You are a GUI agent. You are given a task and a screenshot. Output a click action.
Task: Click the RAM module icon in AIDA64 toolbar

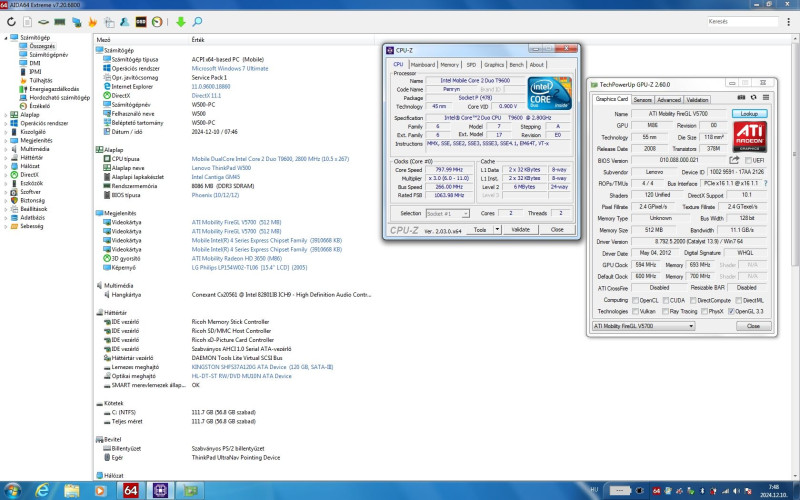point(60,22)
